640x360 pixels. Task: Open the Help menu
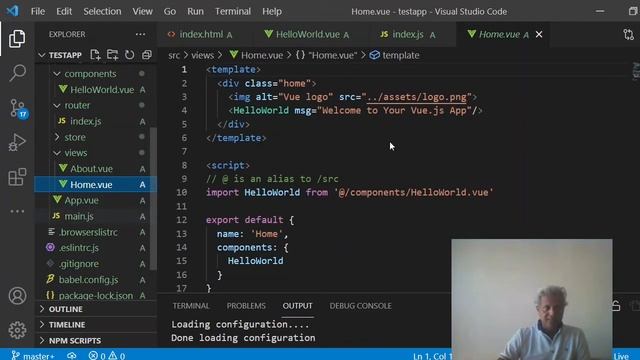pyautogui.click(x=272, y=11)
